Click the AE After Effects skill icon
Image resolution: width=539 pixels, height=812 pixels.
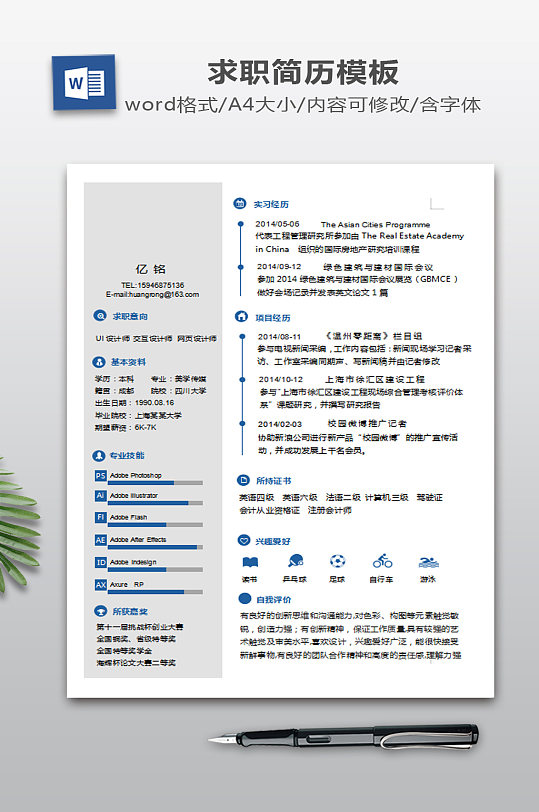(x=100, y=540)
